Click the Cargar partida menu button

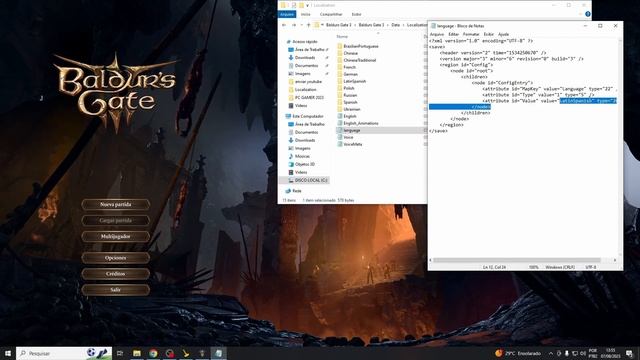(116, 220)
